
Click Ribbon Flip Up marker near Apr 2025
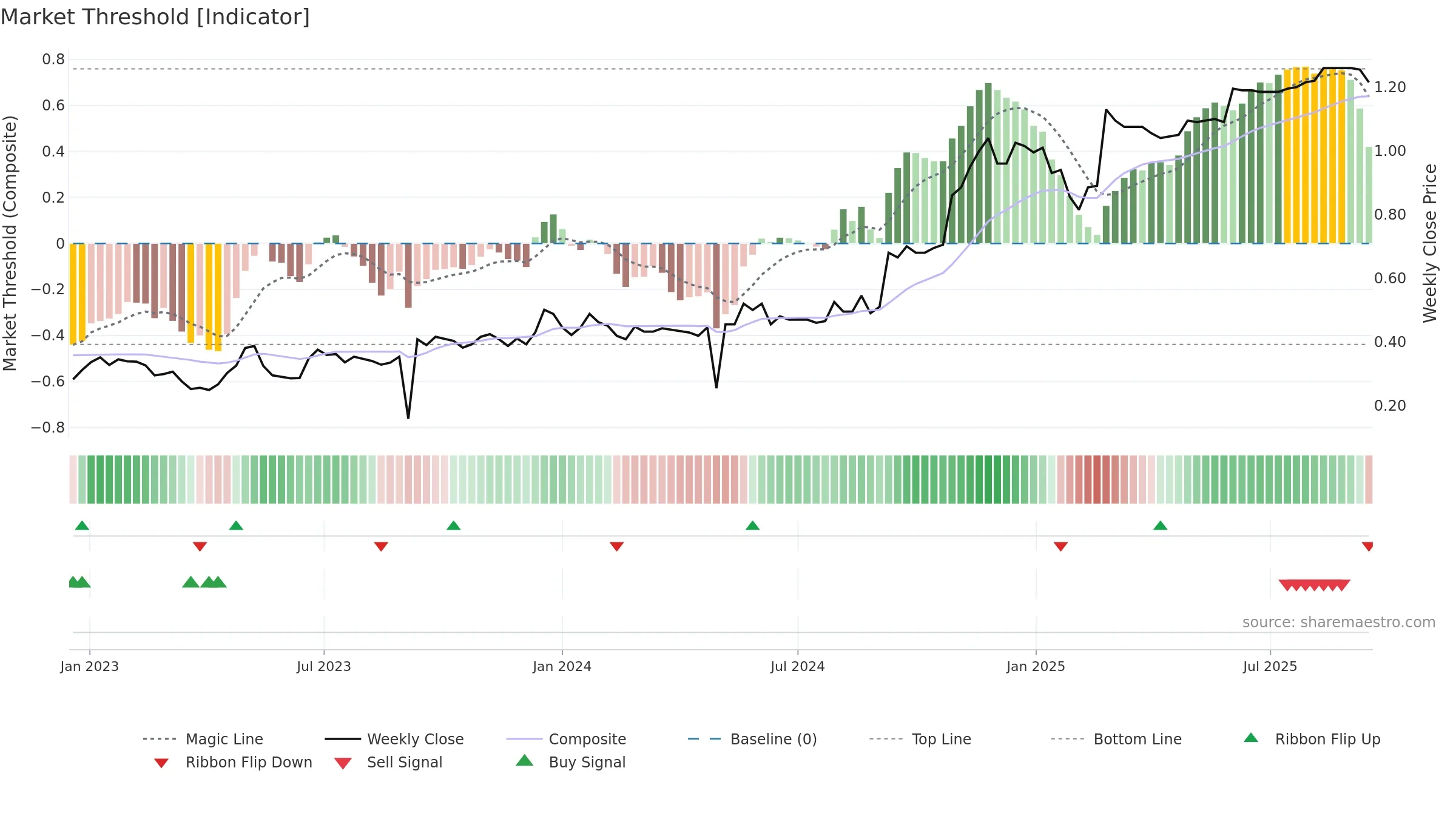point(1160,525)
